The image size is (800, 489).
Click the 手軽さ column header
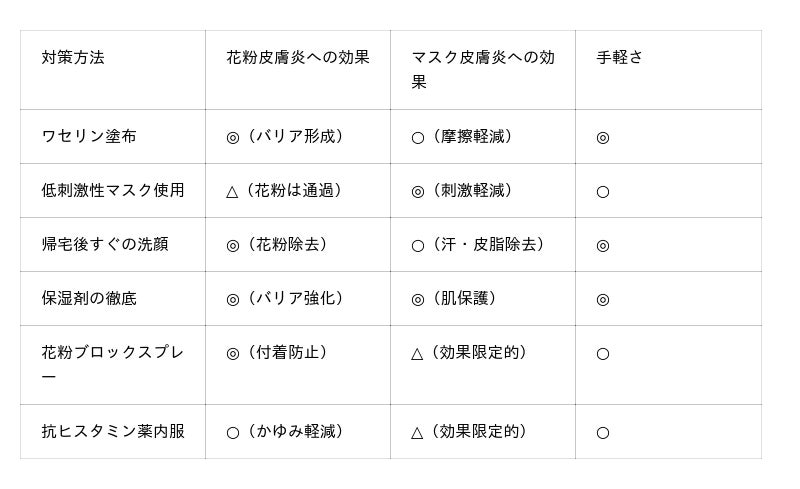point(620,58)
